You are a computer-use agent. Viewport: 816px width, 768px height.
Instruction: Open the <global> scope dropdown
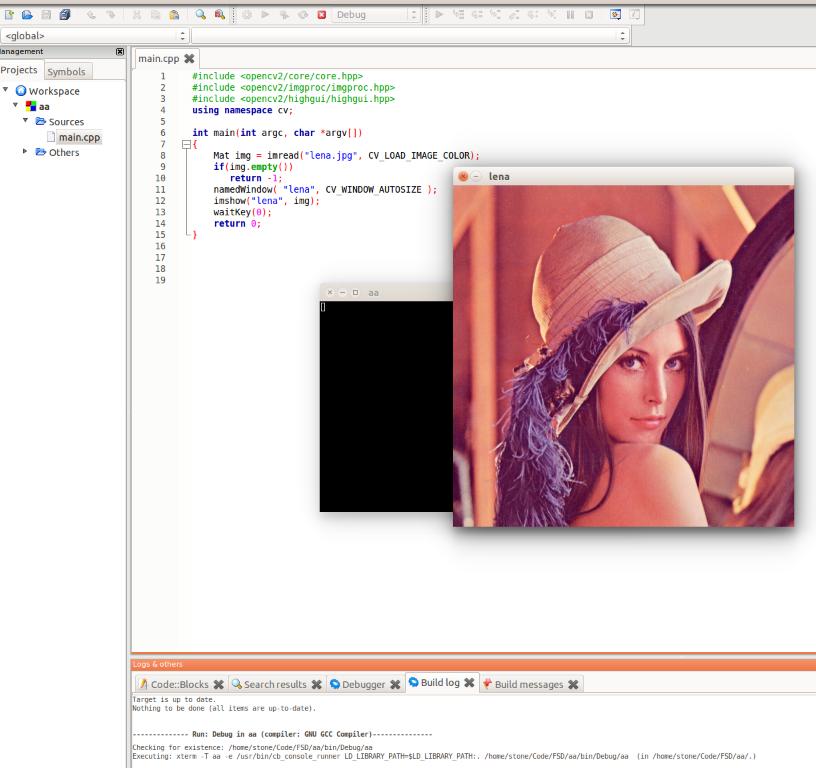coord(94,35)
